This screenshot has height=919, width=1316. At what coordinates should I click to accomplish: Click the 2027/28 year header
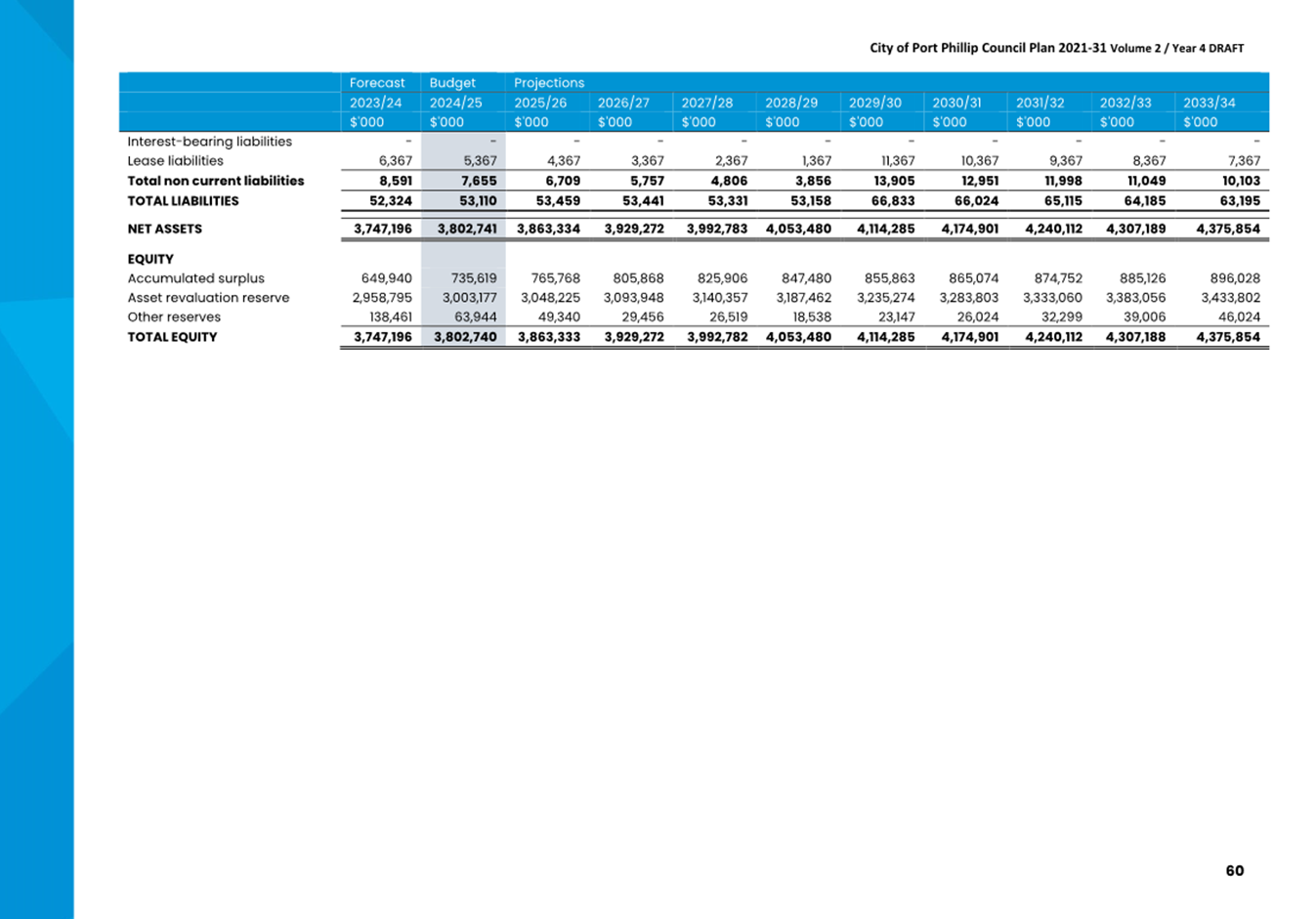(707, 103)
